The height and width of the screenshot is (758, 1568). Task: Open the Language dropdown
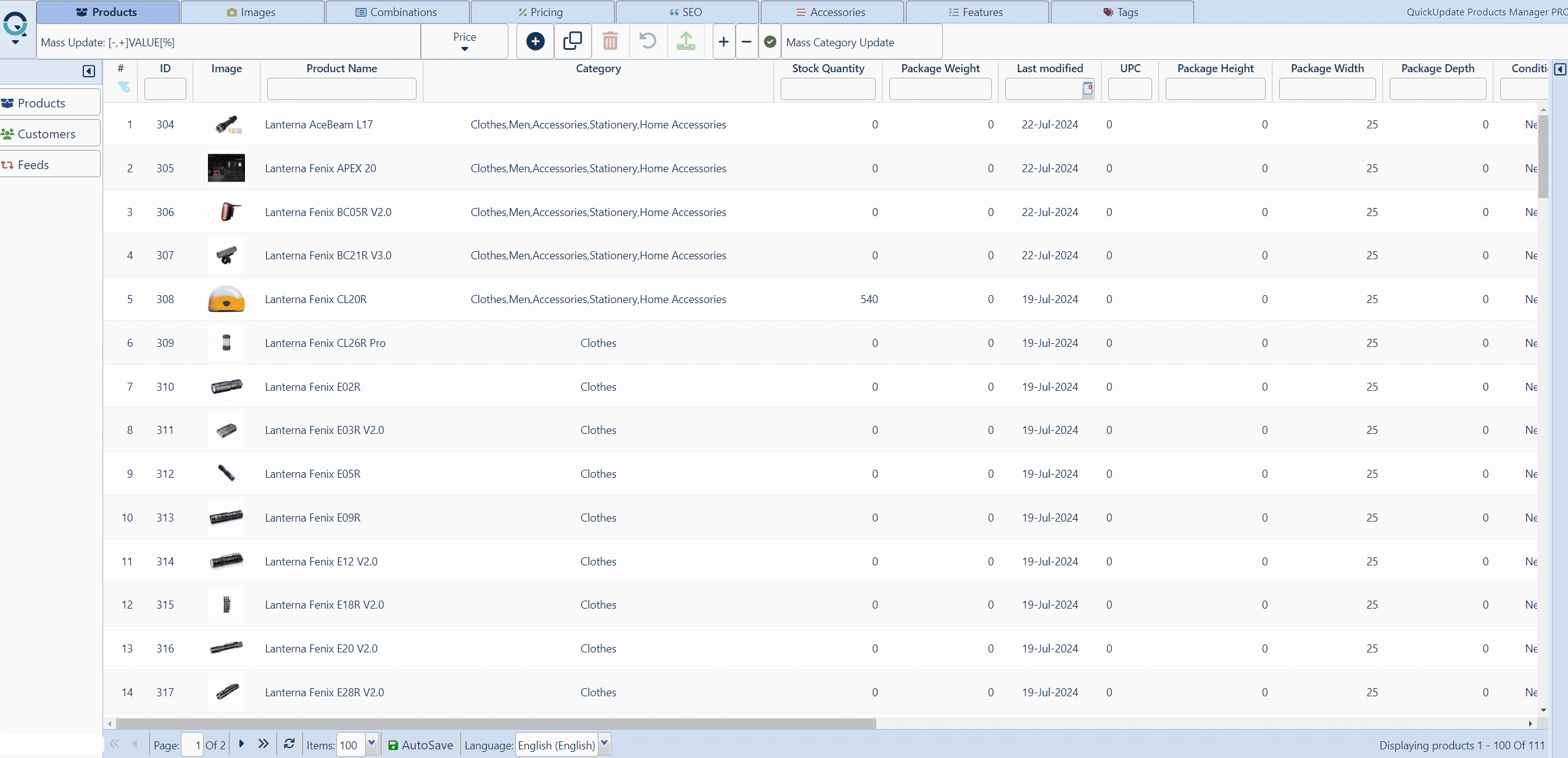point(604,744)
